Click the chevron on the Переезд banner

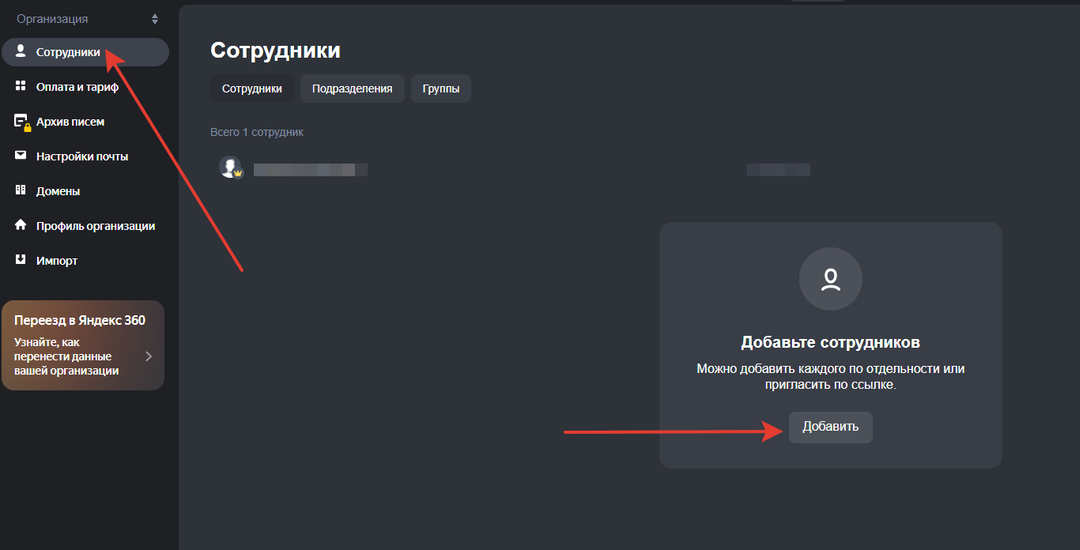click(x=148, y=356)
